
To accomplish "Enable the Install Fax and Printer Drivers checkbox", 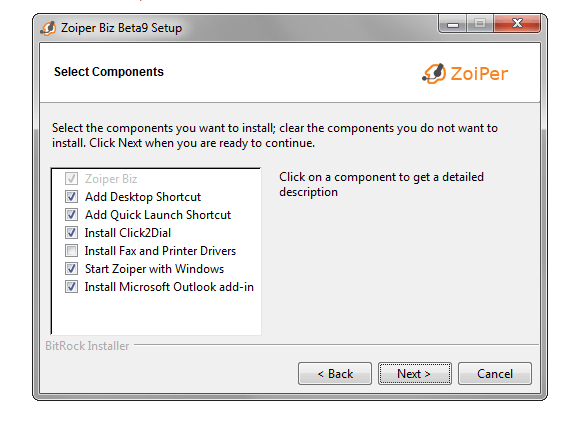I will pyautogui.click(x=71, y=251).
